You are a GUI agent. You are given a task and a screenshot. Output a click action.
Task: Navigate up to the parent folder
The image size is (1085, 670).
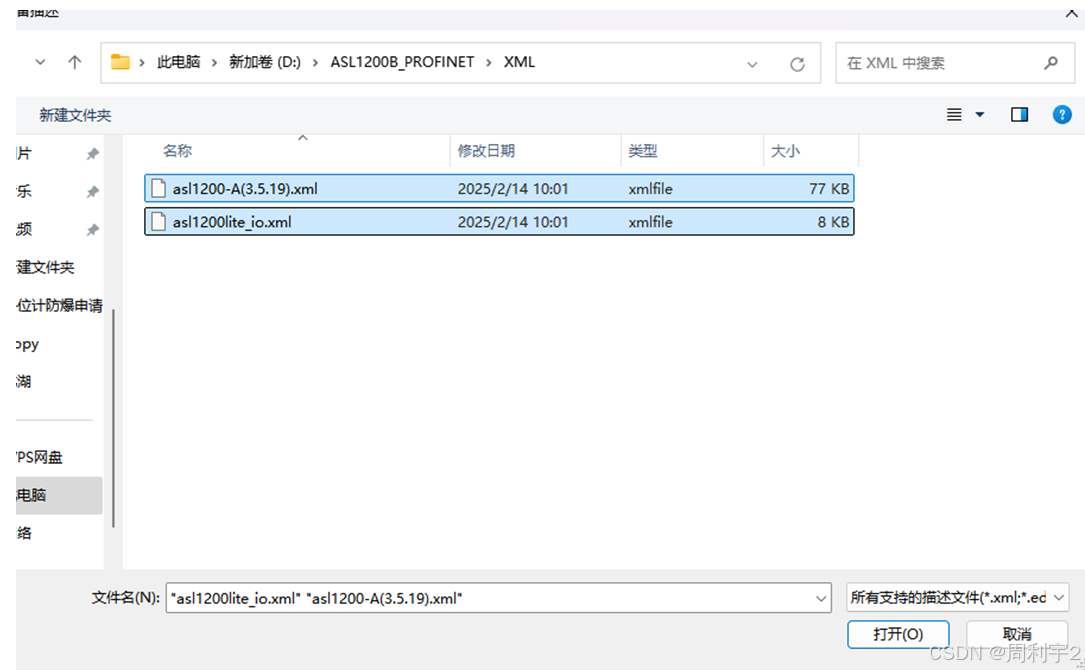(75, 62)
